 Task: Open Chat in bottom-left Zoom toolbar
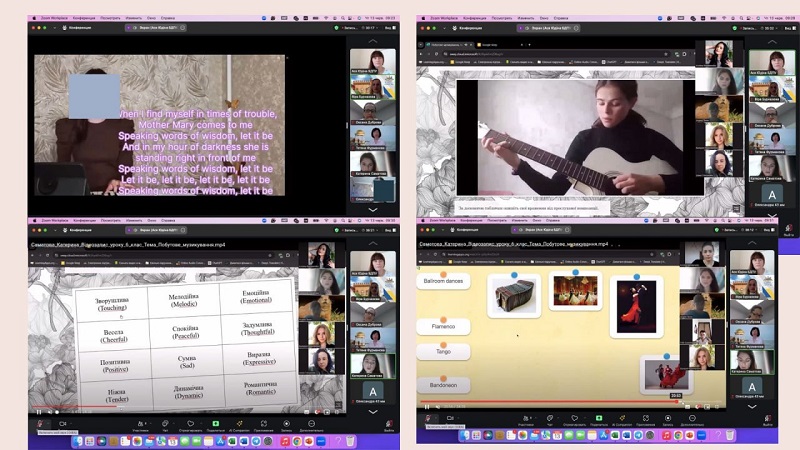pos(165,425)
